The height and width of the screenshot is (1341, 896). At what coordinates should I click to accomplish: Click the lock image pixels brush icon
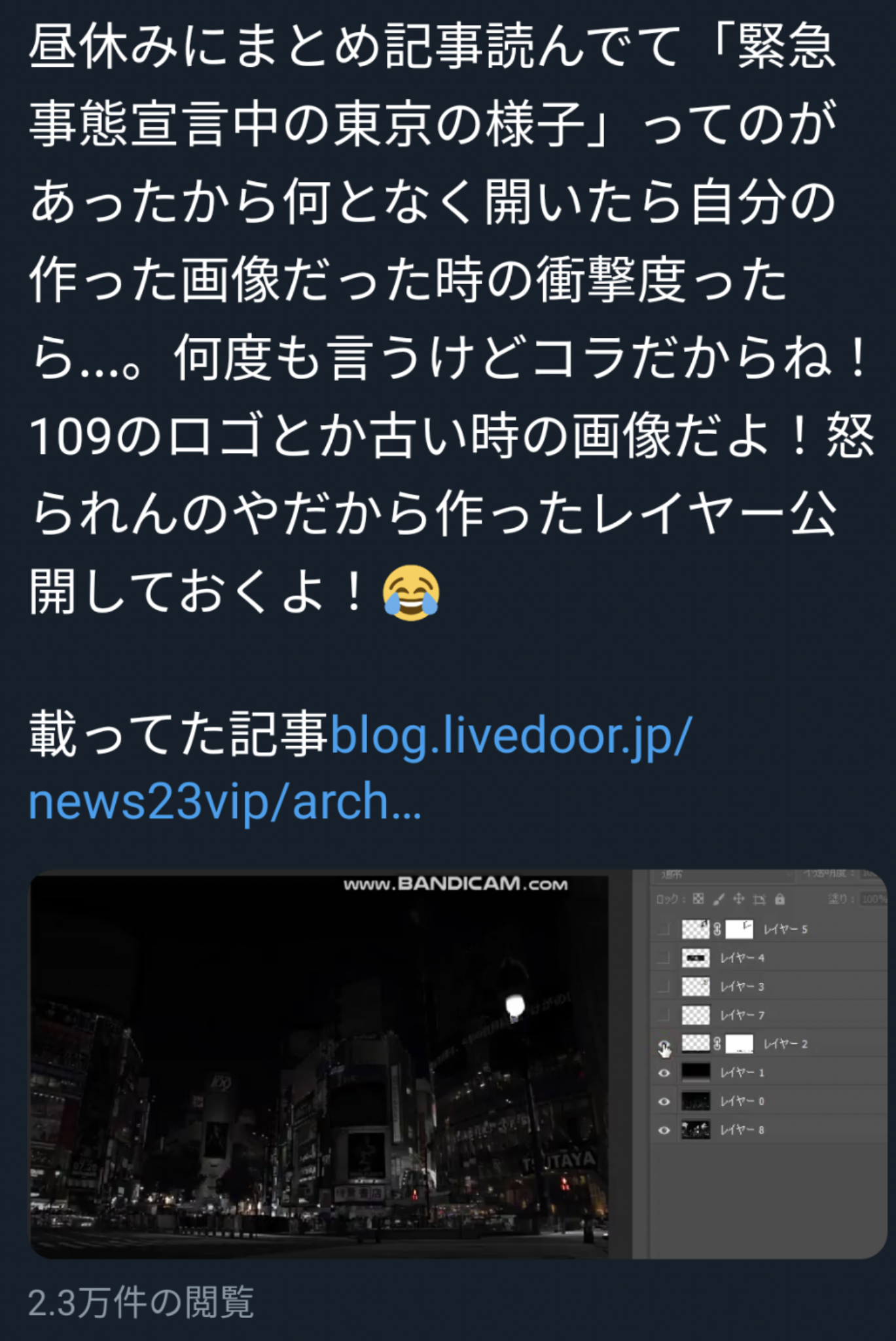point(719,899)
